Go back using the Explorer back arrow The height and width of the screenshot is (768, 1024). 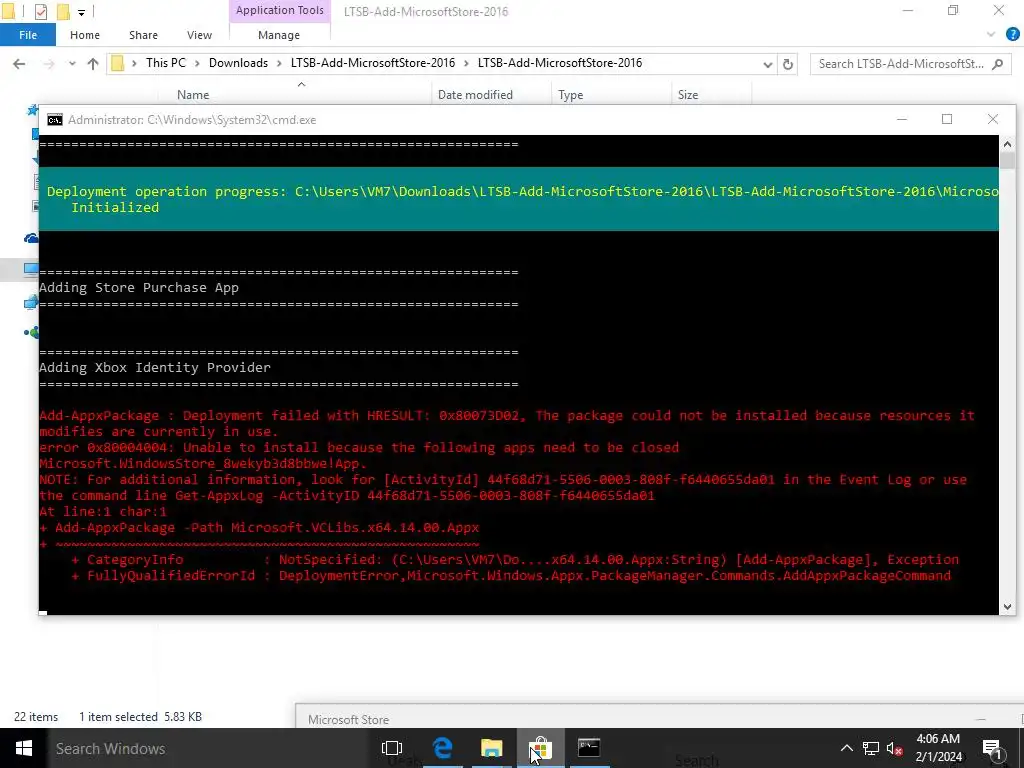(19, 63)
